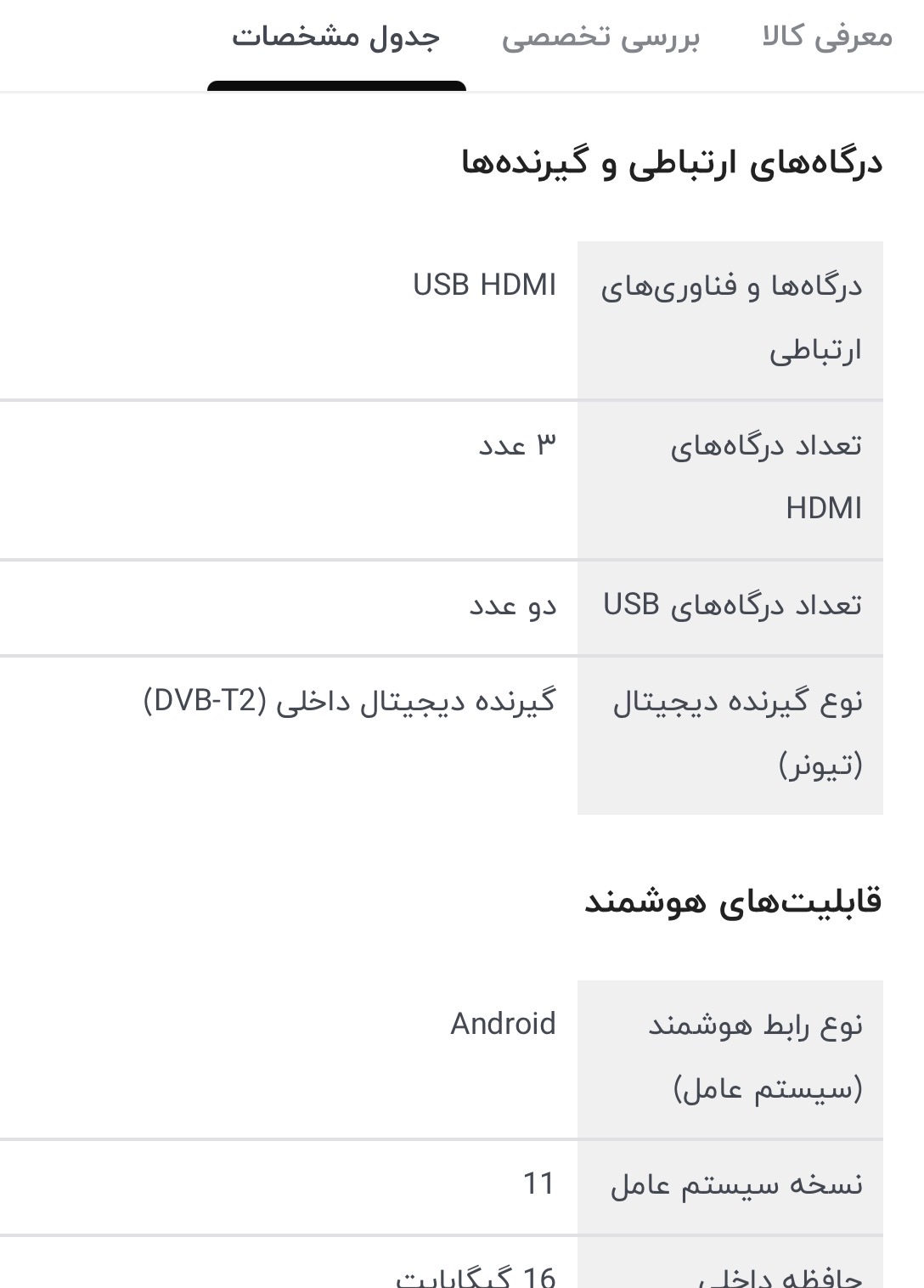Image resolution: width=924 pixels, height=1288 pixels.
Task: Click the تعداد درگاه‌های USB label
Action: pyautogui.click(x=732, y=606)
